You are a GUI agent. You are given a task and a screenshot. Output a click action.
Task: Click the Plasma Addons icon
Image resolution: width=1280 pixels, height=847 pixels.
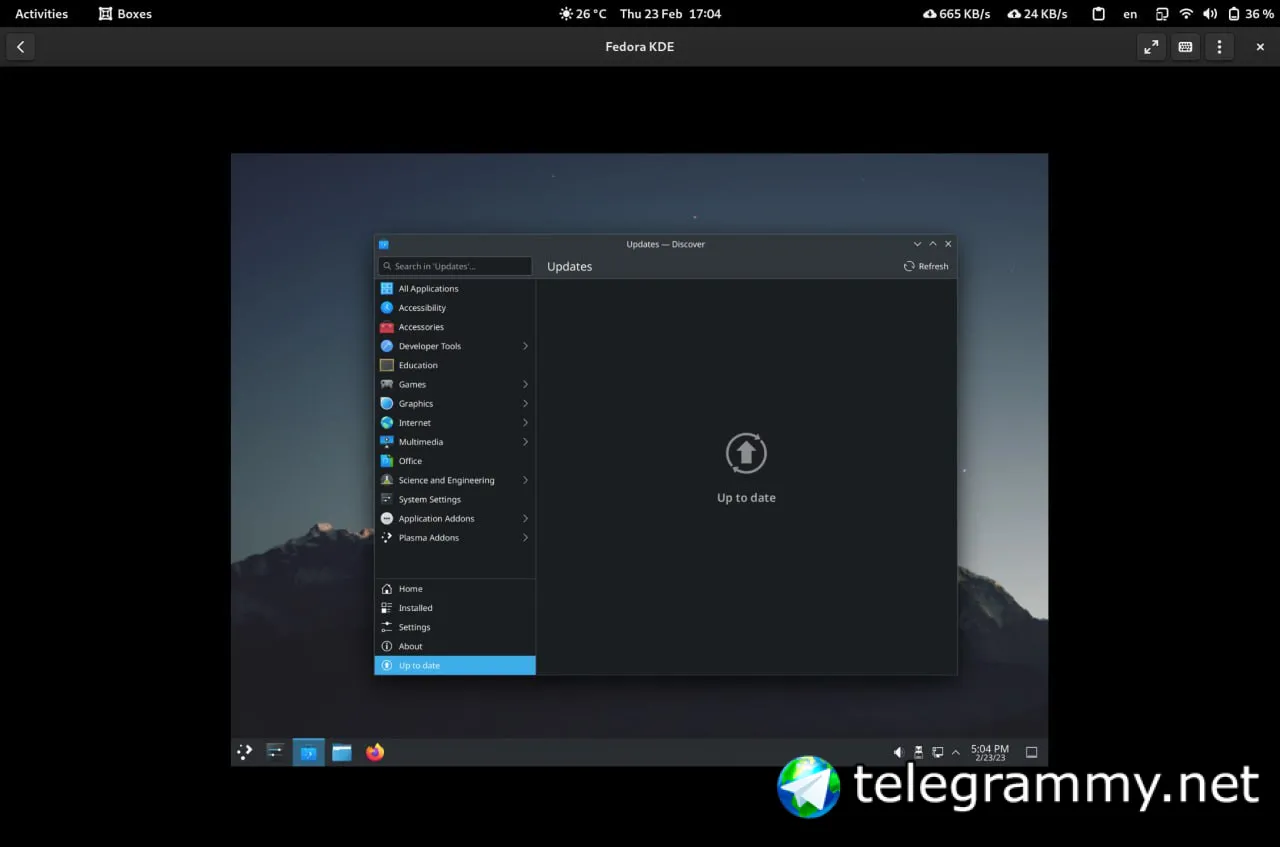(387, 538)
